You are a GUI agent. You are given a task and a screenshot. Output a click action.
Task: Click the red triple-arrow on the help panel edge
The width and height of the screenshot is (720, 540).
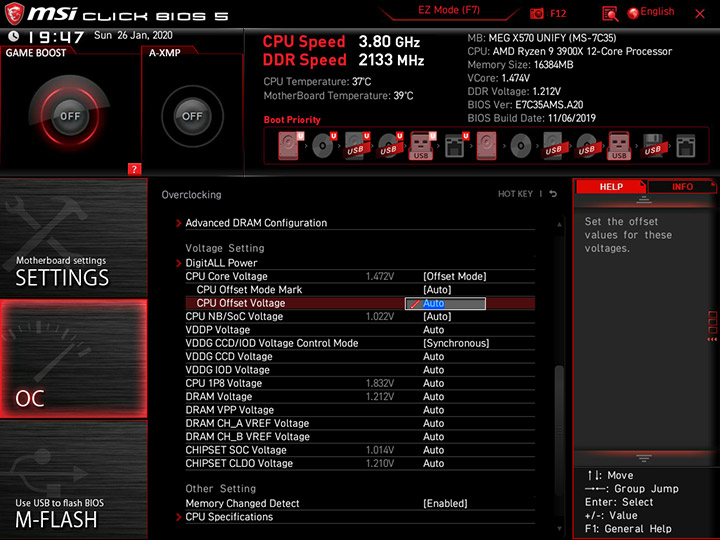[712, 339]
